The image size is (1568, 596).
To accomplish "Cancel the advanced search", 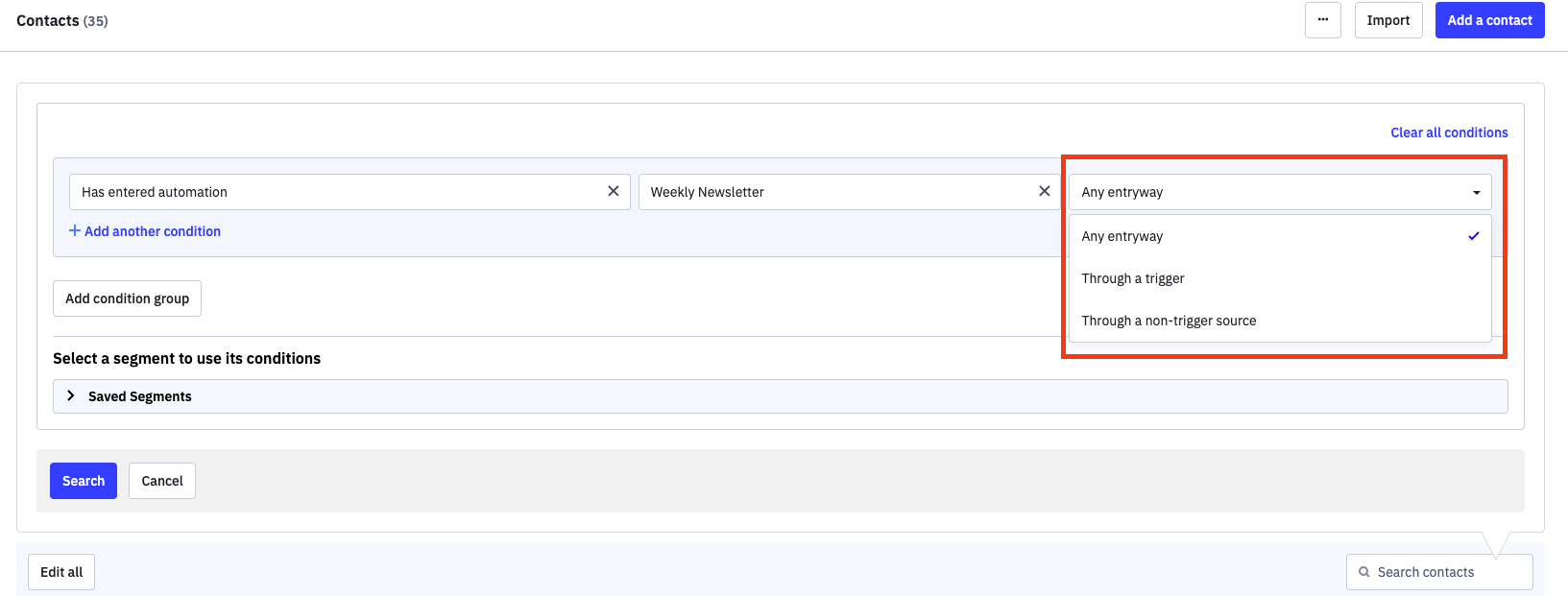I will point(162,481).
